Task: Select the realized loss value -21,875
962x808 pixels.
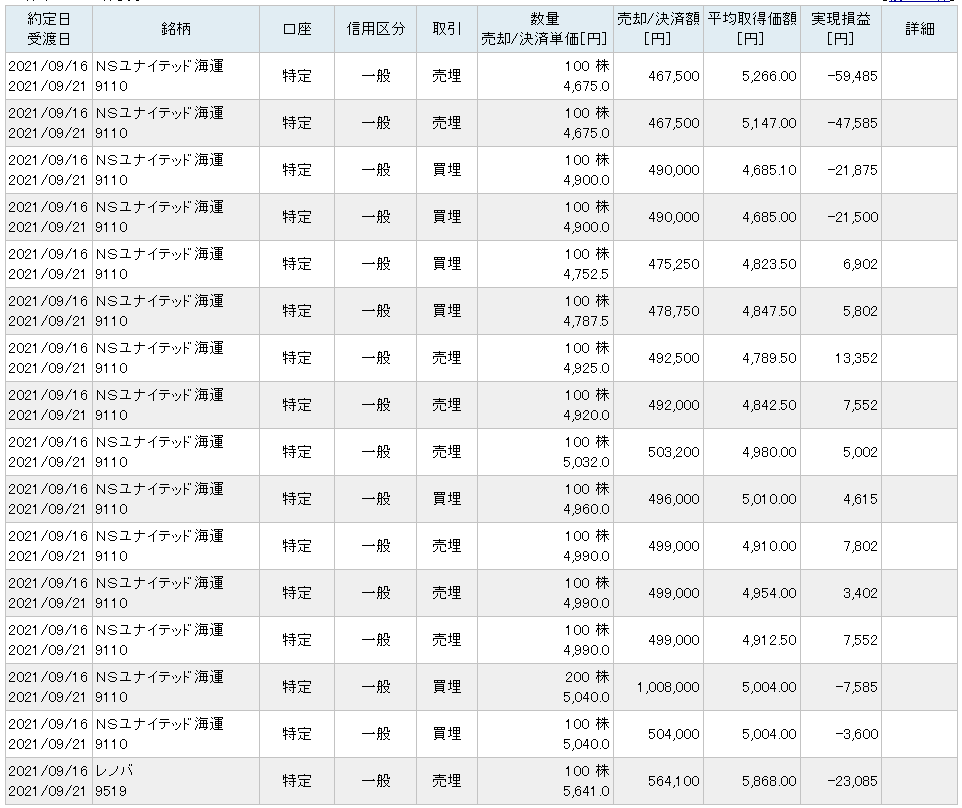Action: (x=852, y=170)
